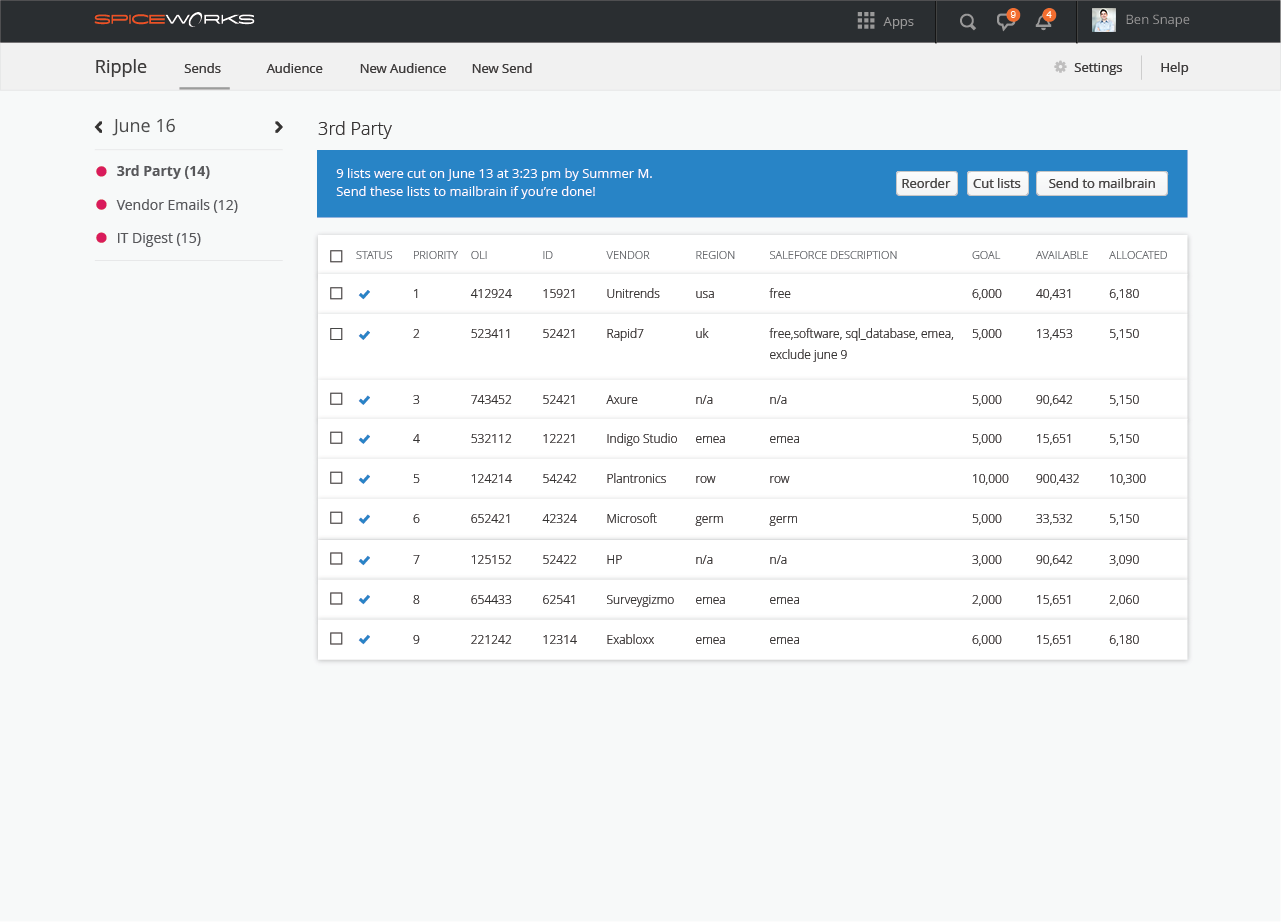Screen dimensions: 1281x922
Task: Open the Ben Snape user menu
Action: pos(1157,19)
